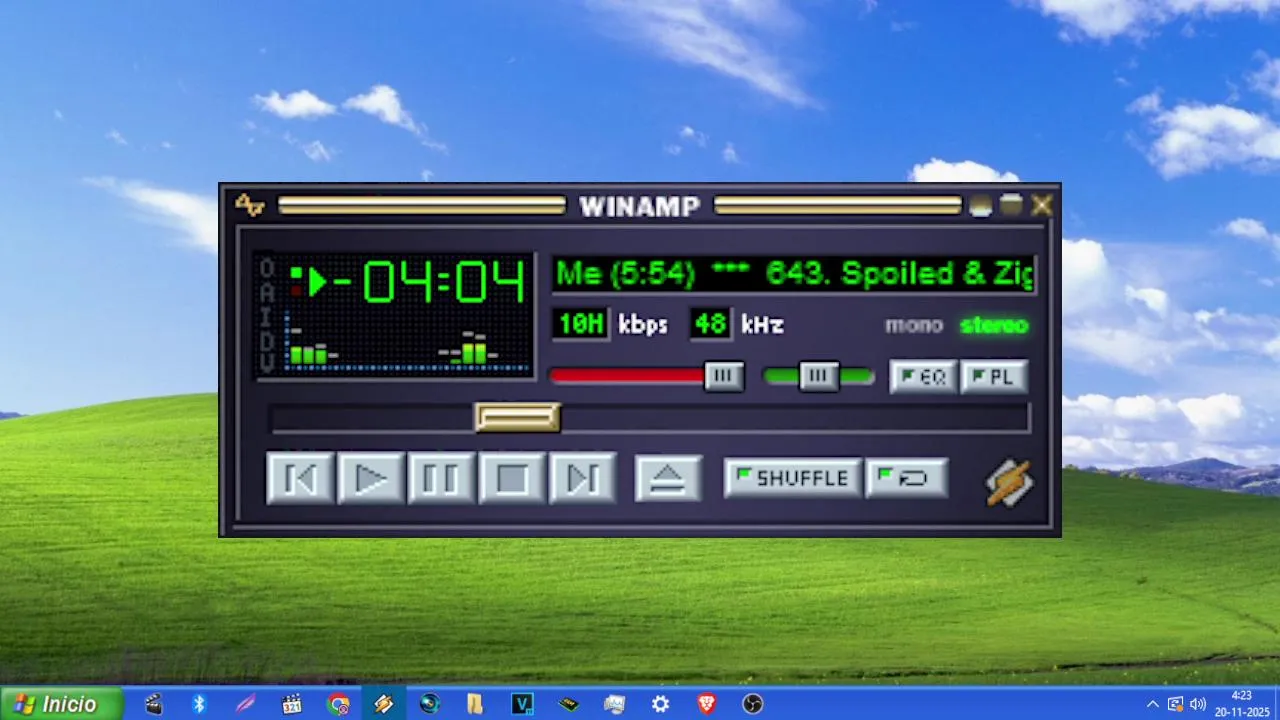
Task: Stop playback with the Stop button
Action: point(512,478)
